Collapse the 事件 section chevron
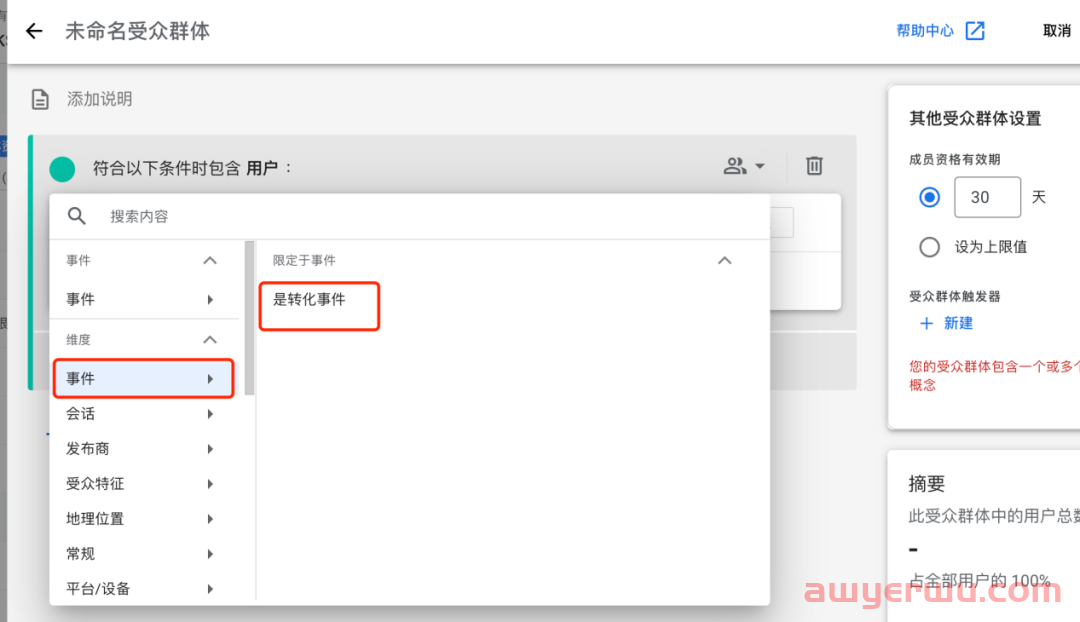Viewport: 1080px width, 622px height. 210,260
